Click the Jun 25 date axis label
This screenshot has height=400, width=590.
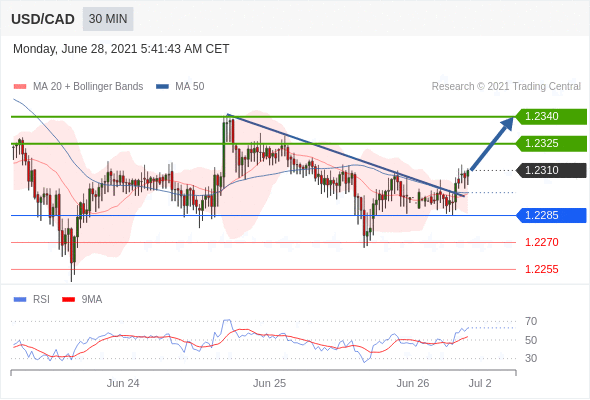coord(269,383)
